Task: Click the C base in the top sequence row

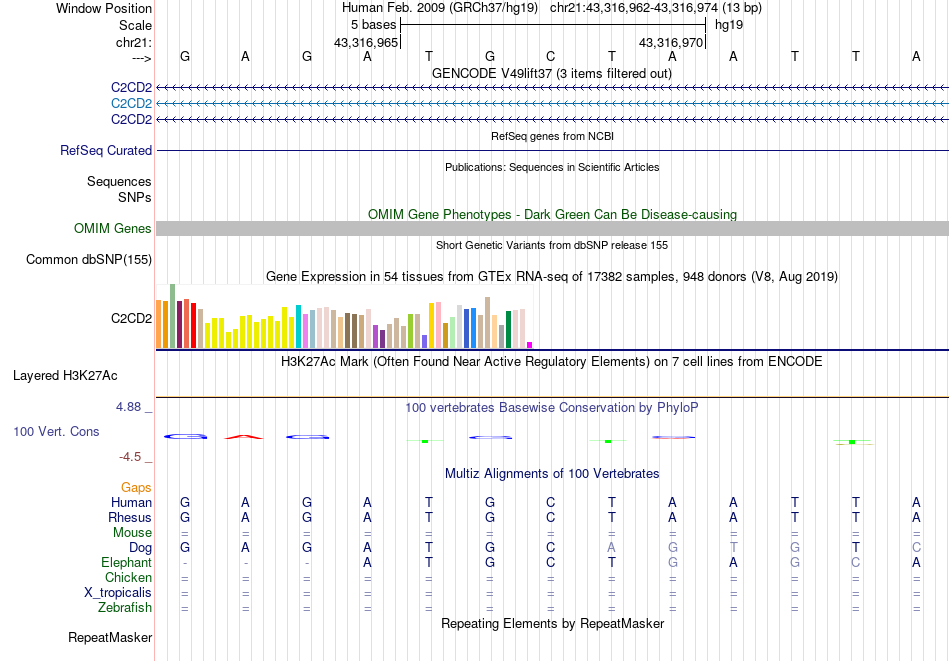Action: [550, 56]
